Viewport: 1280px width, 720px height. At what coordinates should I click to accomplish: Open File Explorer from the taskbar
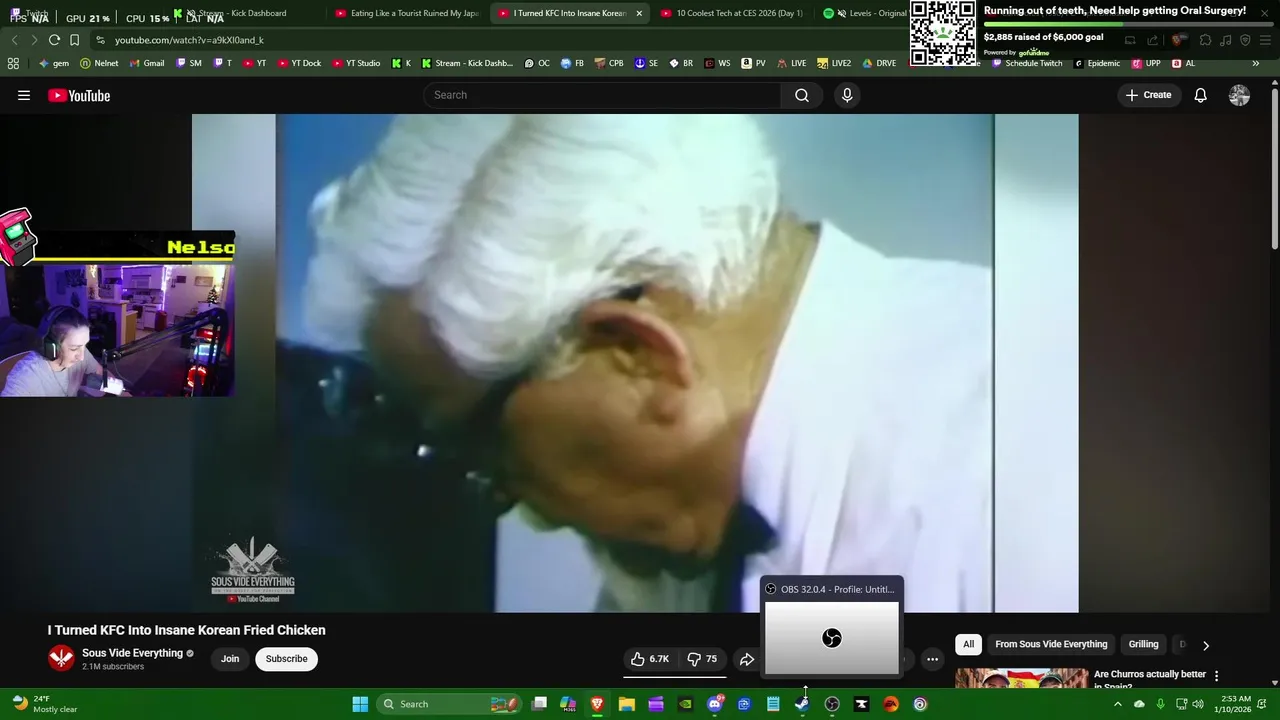tap(626, 704)
